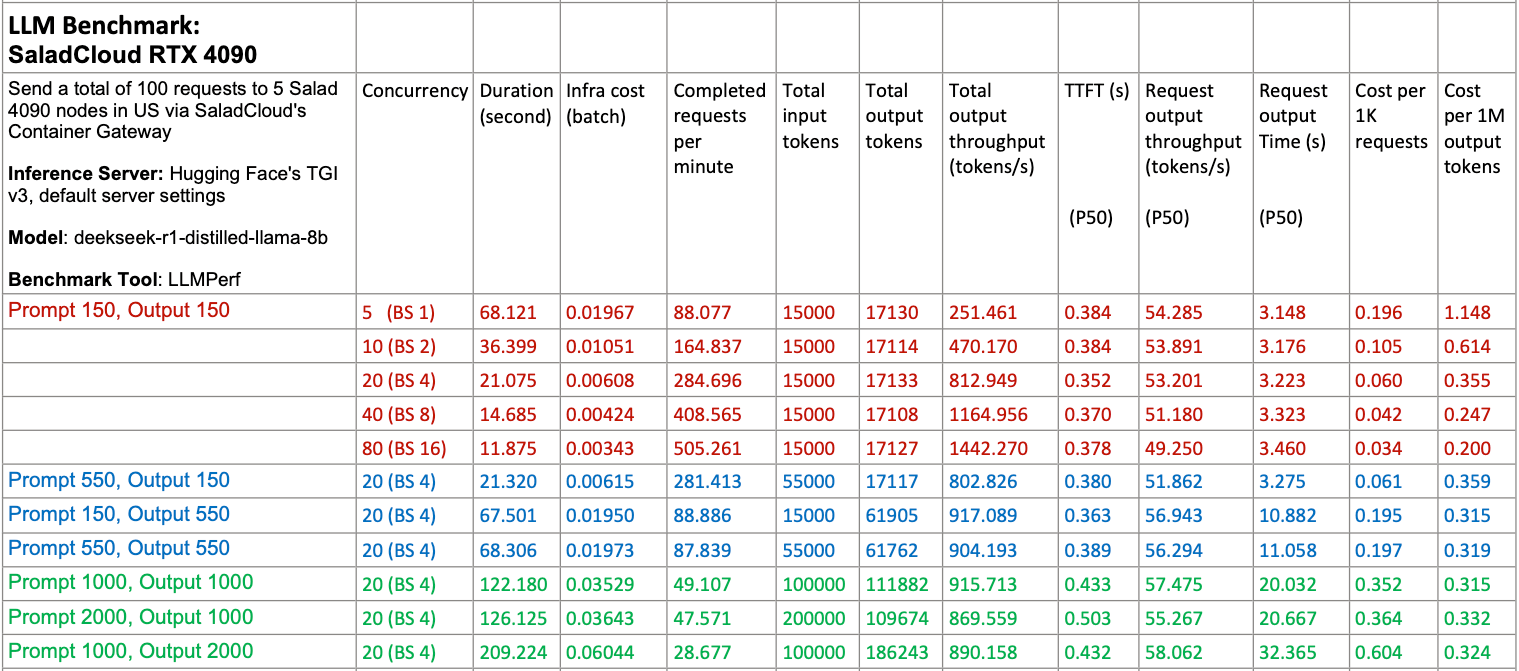1519x671 pixels.
Task: Click the 'Cost per 1M output tokens' header
Action: coord(1474,129)
